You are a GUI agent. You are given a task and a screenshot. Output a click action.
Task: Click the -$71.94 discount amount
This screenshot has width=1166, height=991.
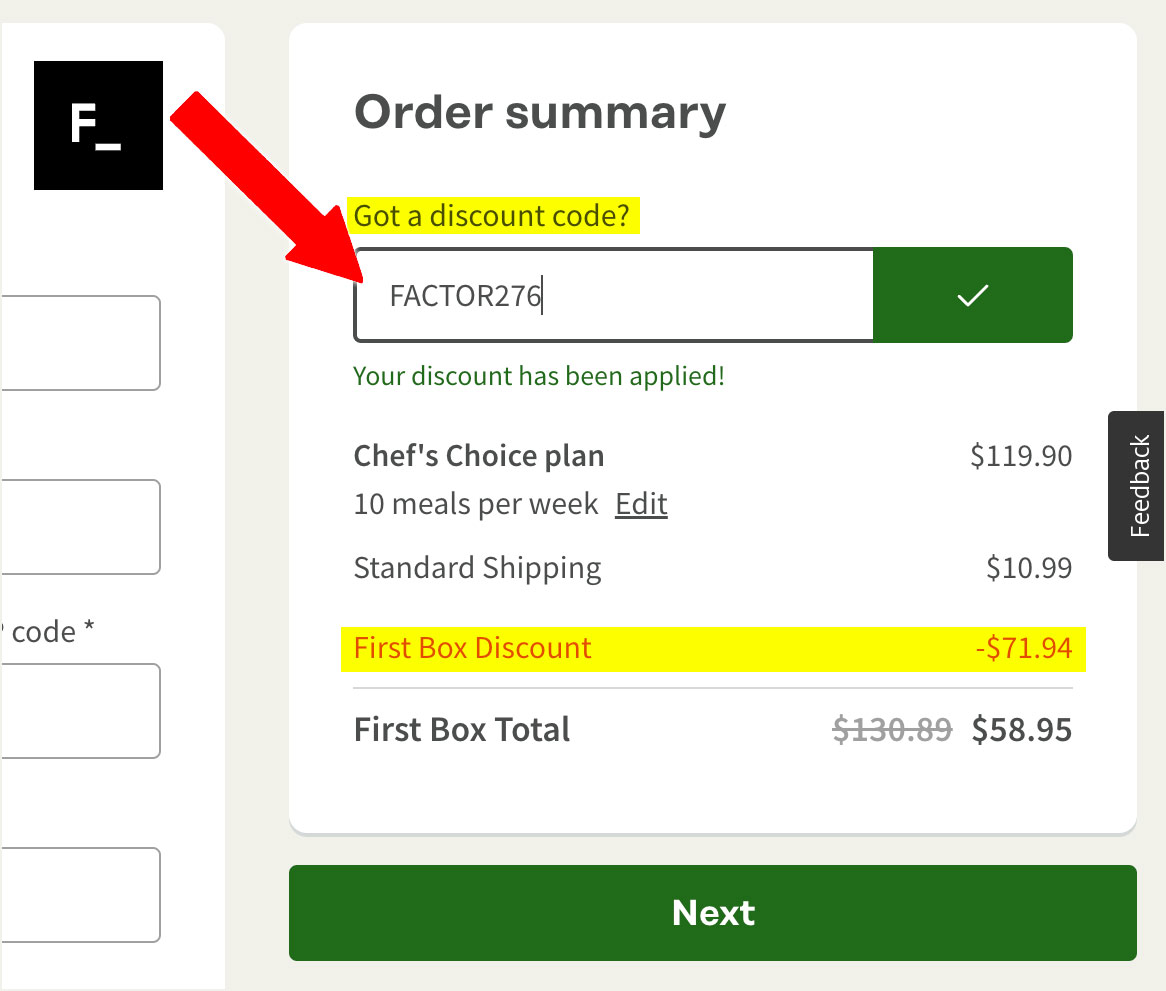1023,648
